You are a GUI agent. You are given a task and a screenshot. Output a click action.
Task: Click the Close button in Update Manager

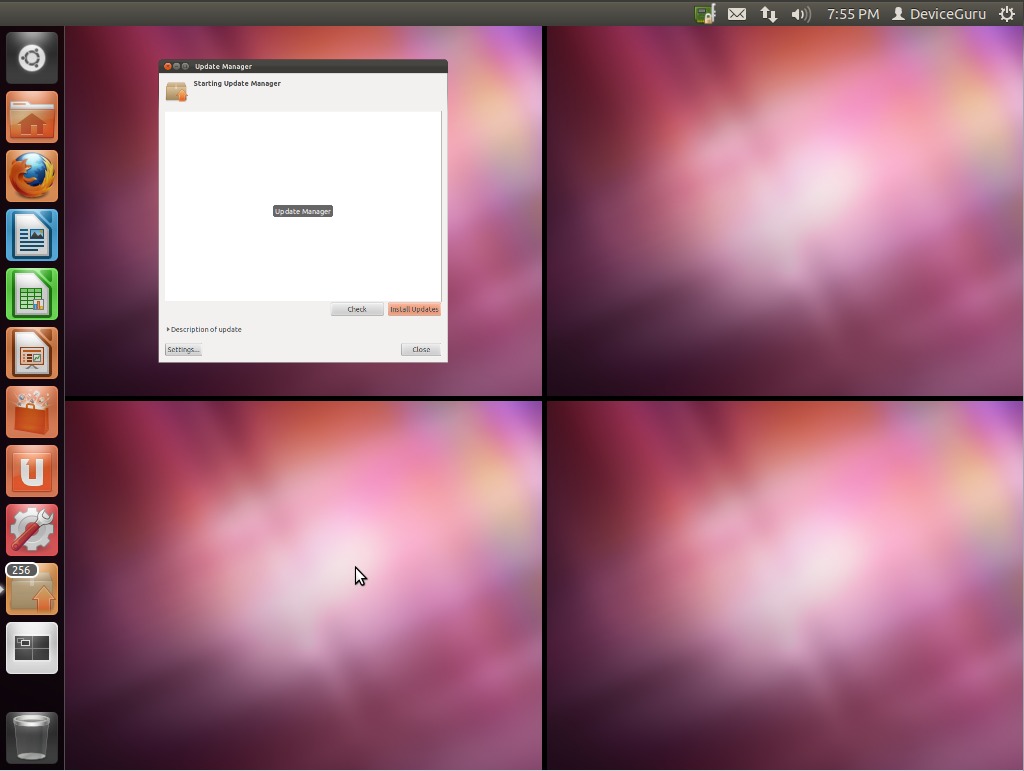coord(421,349)
